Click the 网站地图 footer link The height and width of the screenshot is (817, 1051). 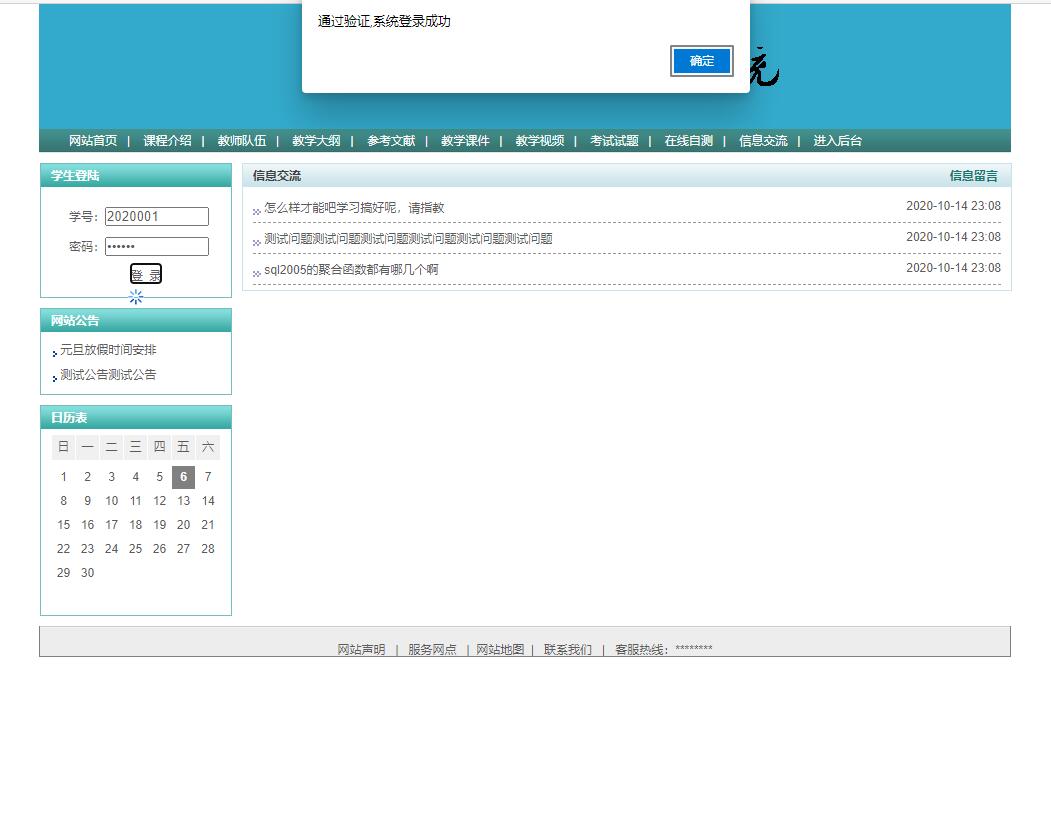(501, 648)
